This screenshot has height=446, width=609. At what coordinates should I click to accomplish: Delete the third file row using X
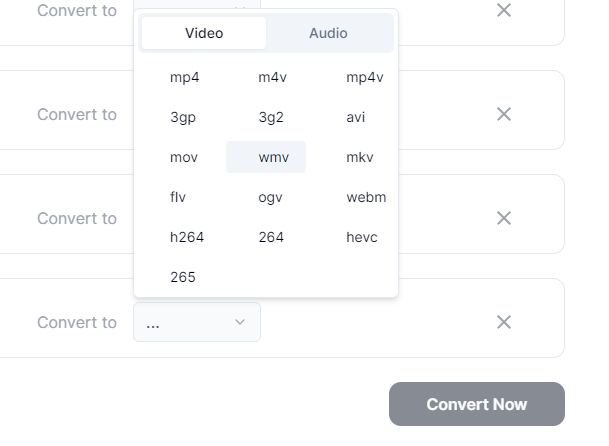(504, 218)
